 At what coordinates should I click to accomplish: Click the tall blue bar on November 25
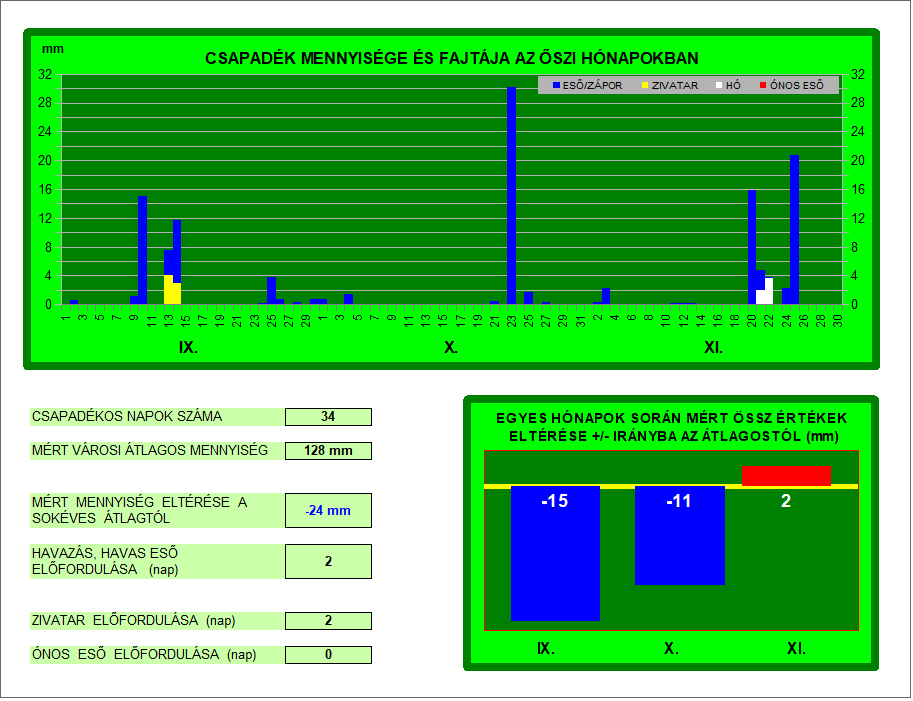(794, 230)
